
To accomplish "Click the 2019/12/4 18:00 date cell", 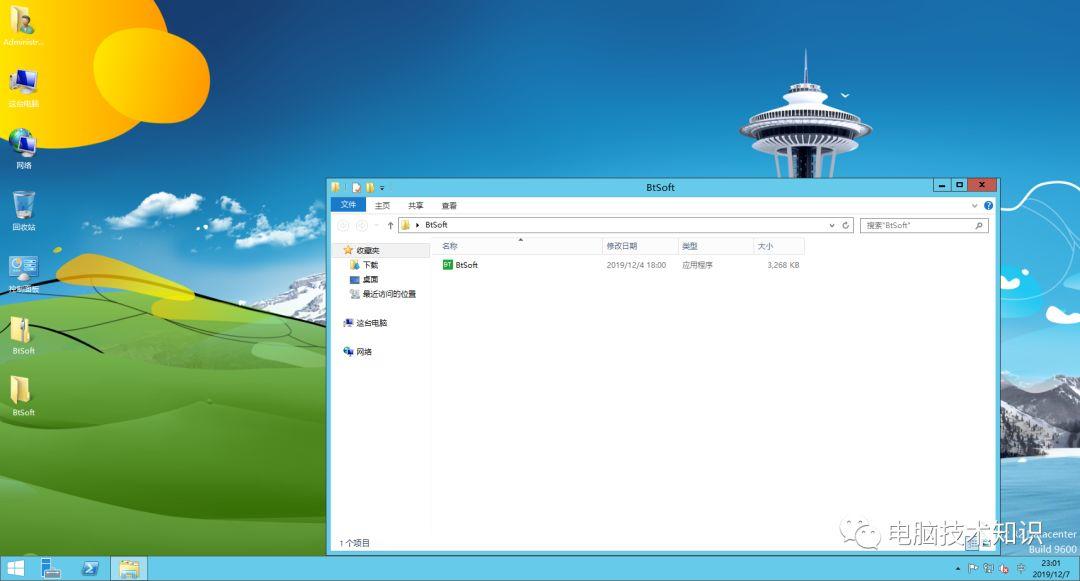I will (636, 265).
